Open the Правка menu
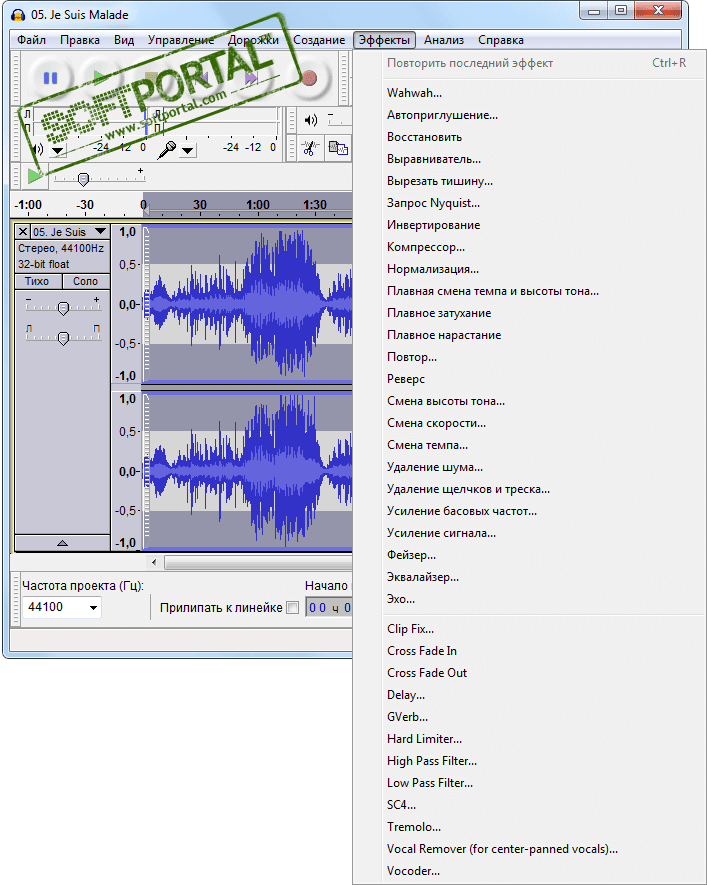Viewport: 707px width, 885px height. coord(80,40)
